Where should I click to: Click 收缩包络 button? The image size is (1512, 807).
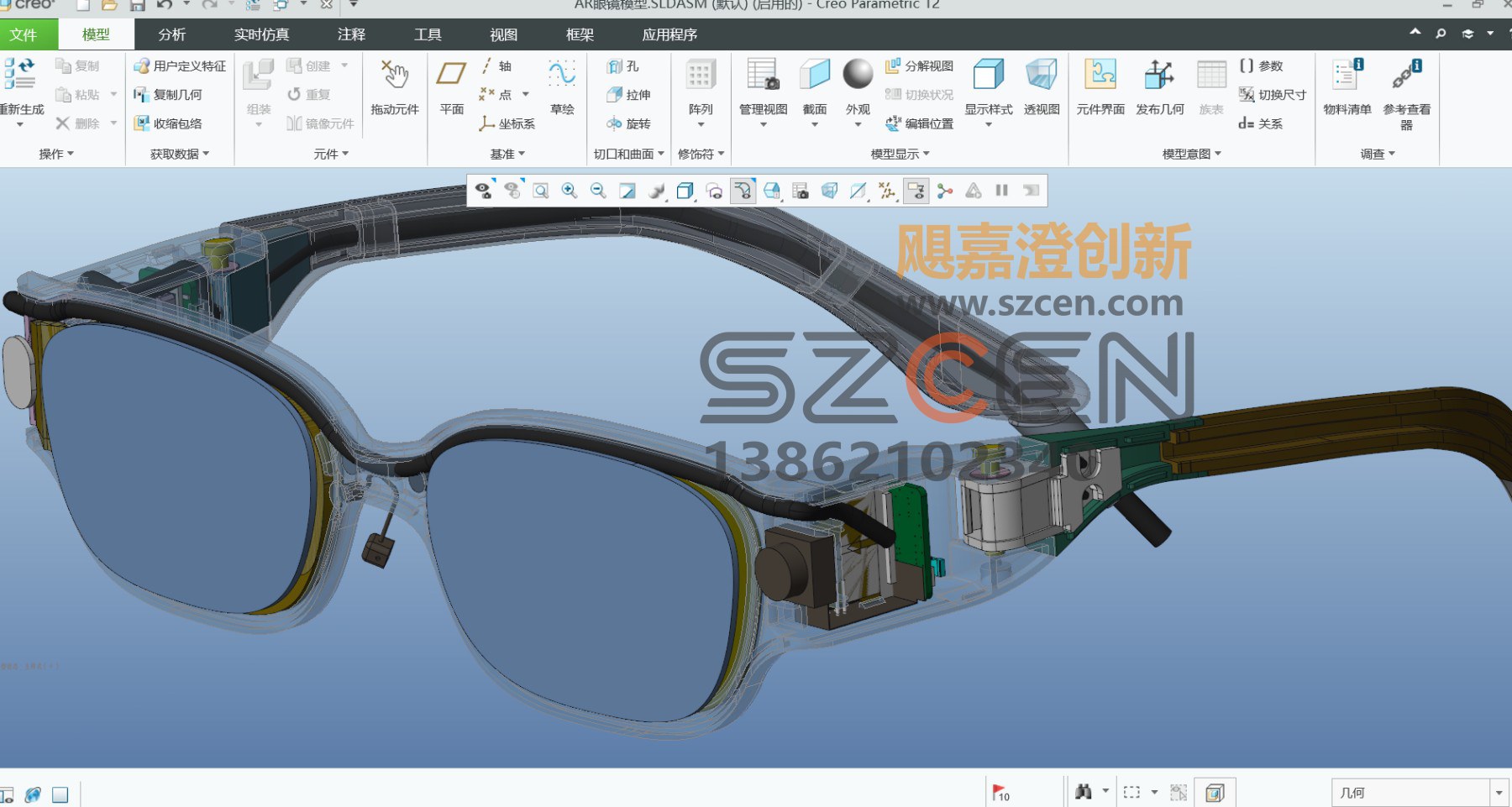pyautogui.click(x=168, y=123)
